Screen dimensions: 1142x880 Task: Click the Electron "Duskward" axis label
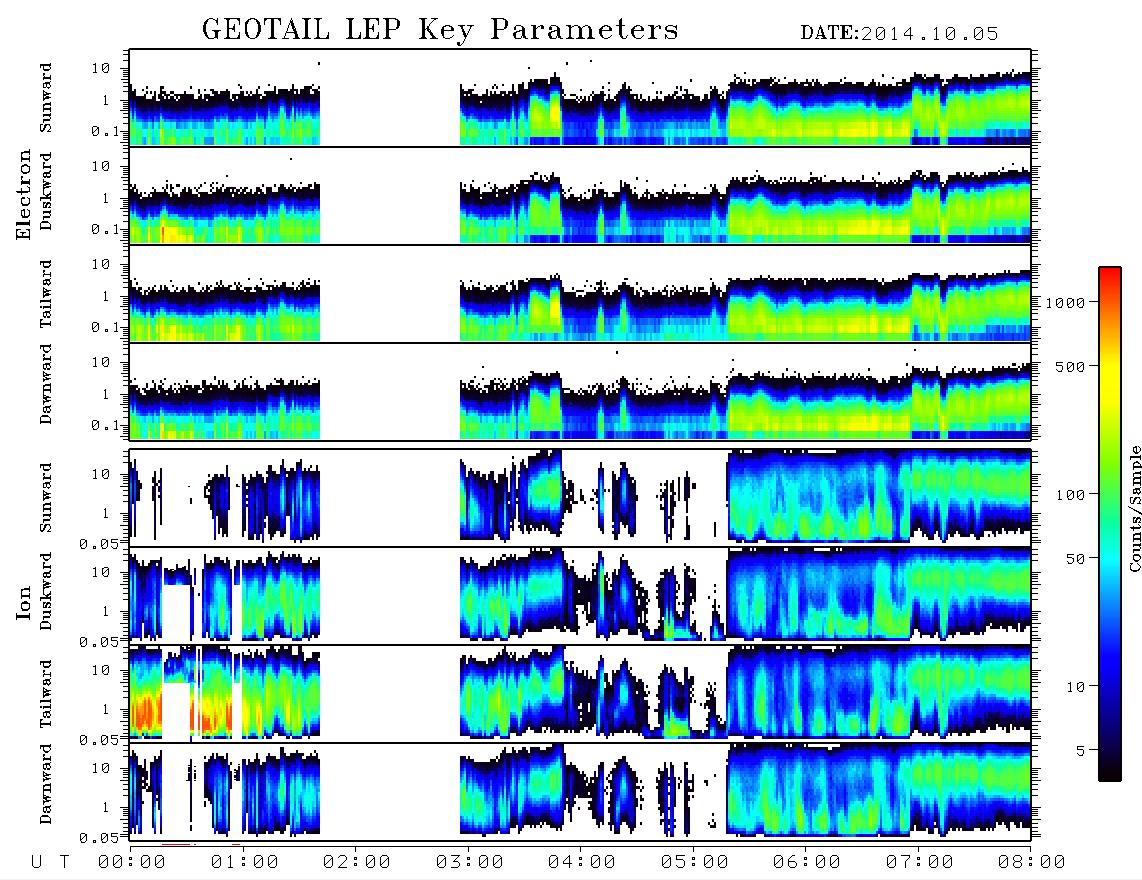tap(45, 191)
